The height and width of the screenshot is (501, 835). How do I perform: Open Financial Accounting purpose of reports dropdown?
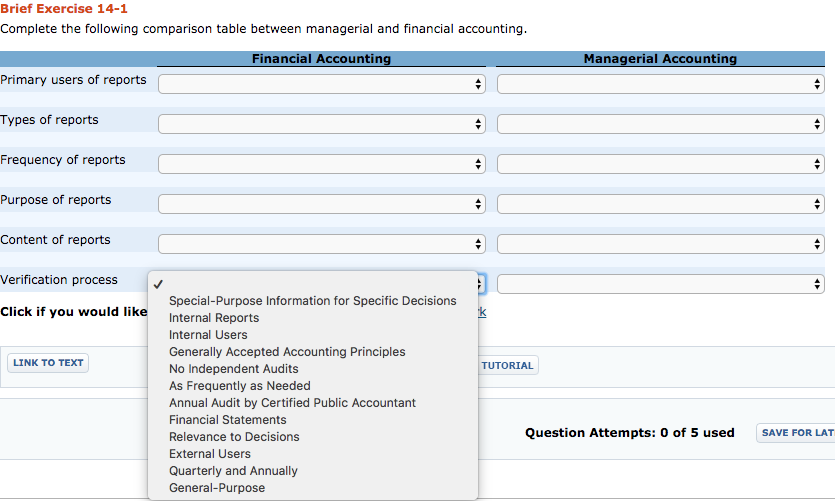(321, 204)
